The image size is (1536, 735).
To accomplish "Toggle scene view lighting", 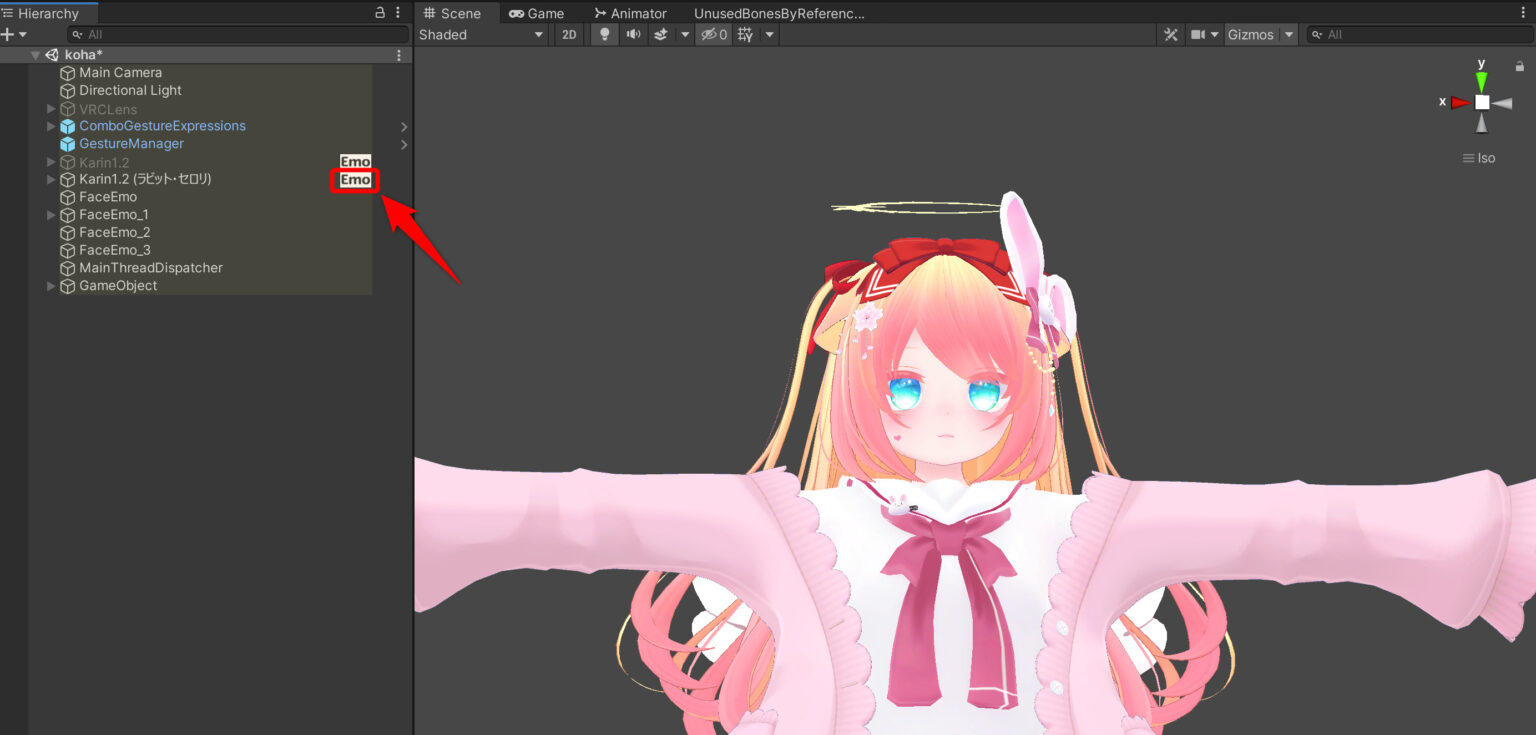I will 605,34.
